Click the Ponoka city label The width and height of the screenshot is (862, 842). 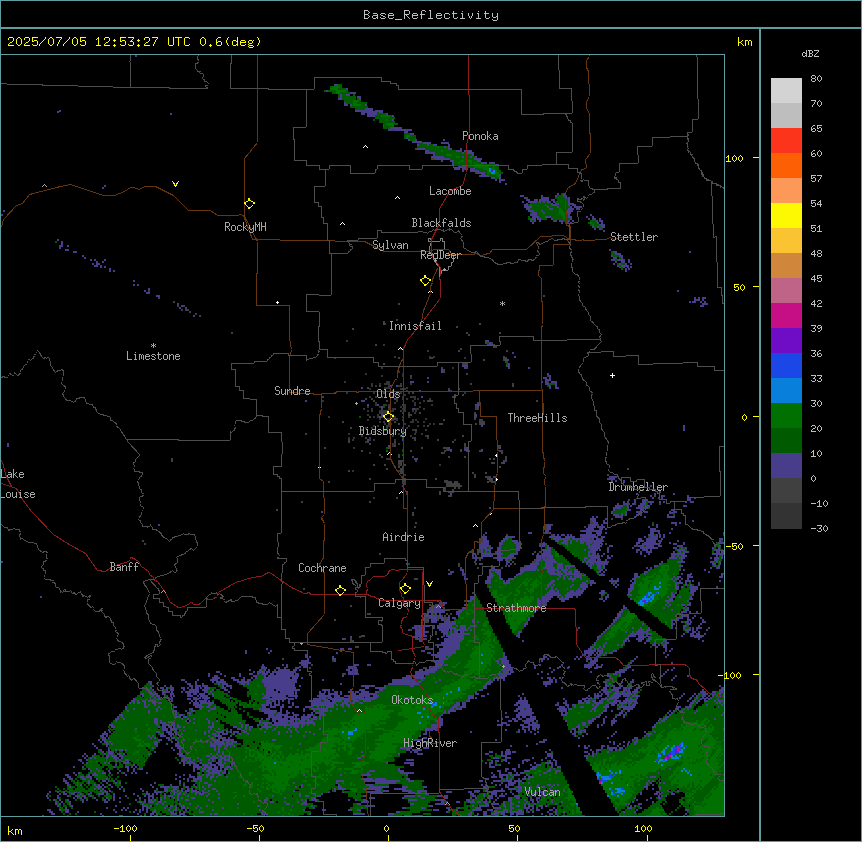pyautogui.click(x=480, y=136)
